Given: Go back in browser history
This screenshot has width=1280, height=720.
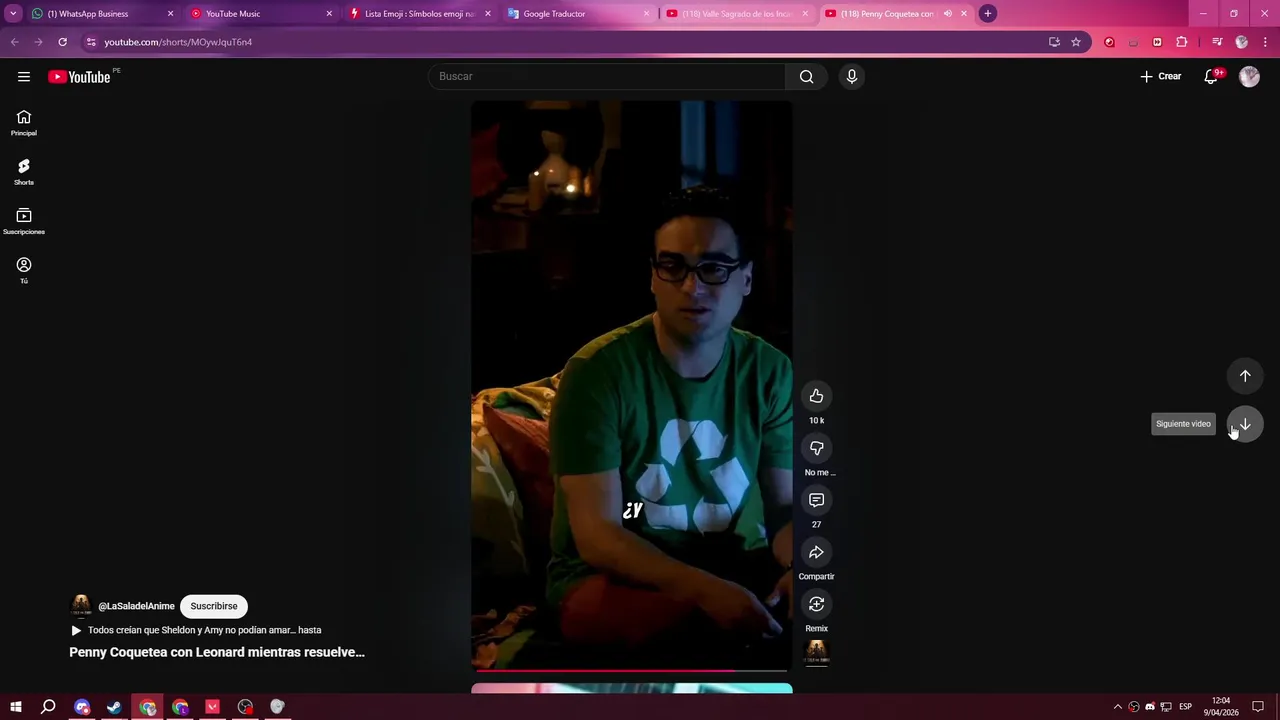Looking at the screenshot, I should click(x=14, y=42).
